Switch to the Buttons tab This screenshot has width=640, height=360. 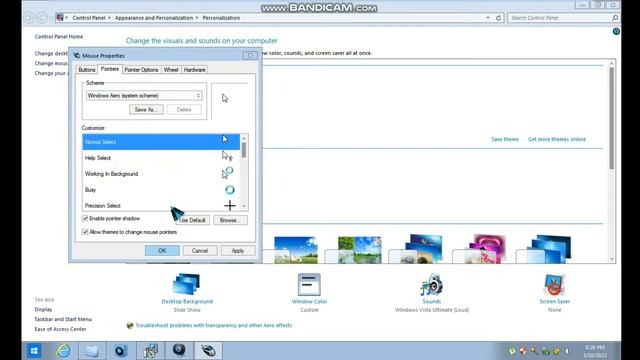coord(87,70)
